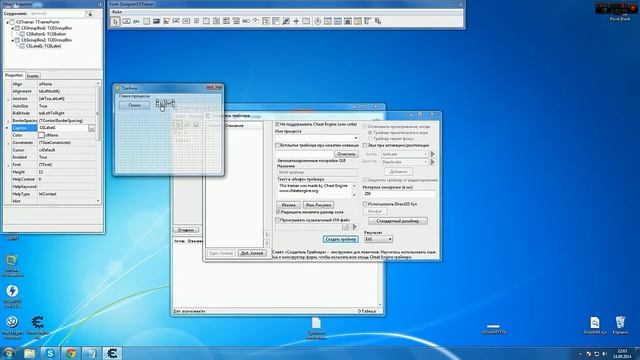Collapse the CEGroupBox1 tree node
Screen dimensions: 640x360
coord(12,29)
